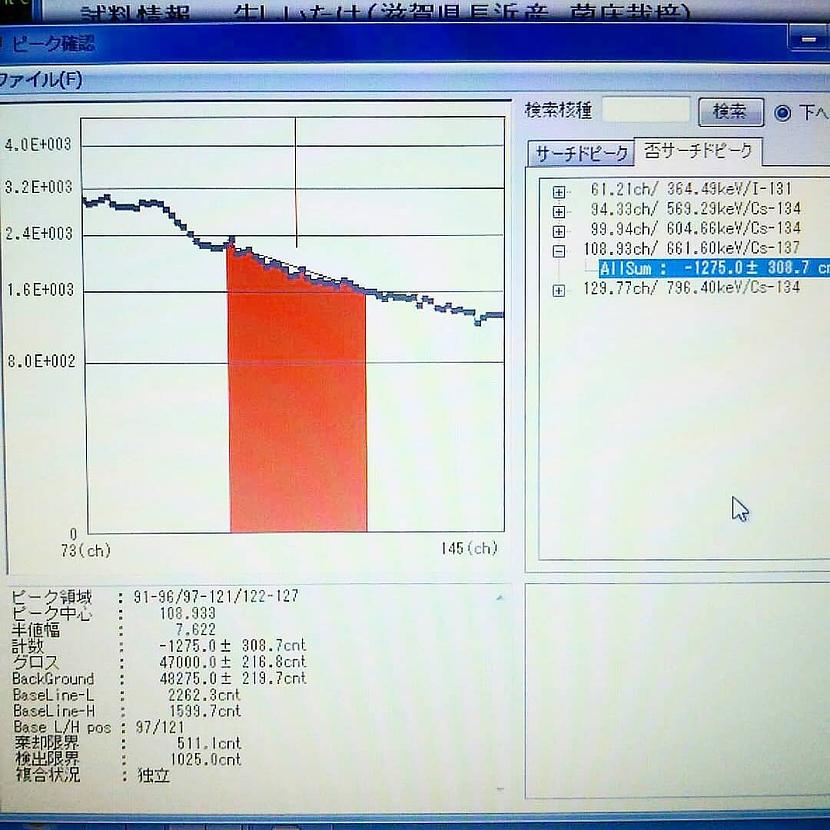Expand the 604.66keV/Cs-134 peak node
This screenshot has height=830, width=830.
point(559,230)
